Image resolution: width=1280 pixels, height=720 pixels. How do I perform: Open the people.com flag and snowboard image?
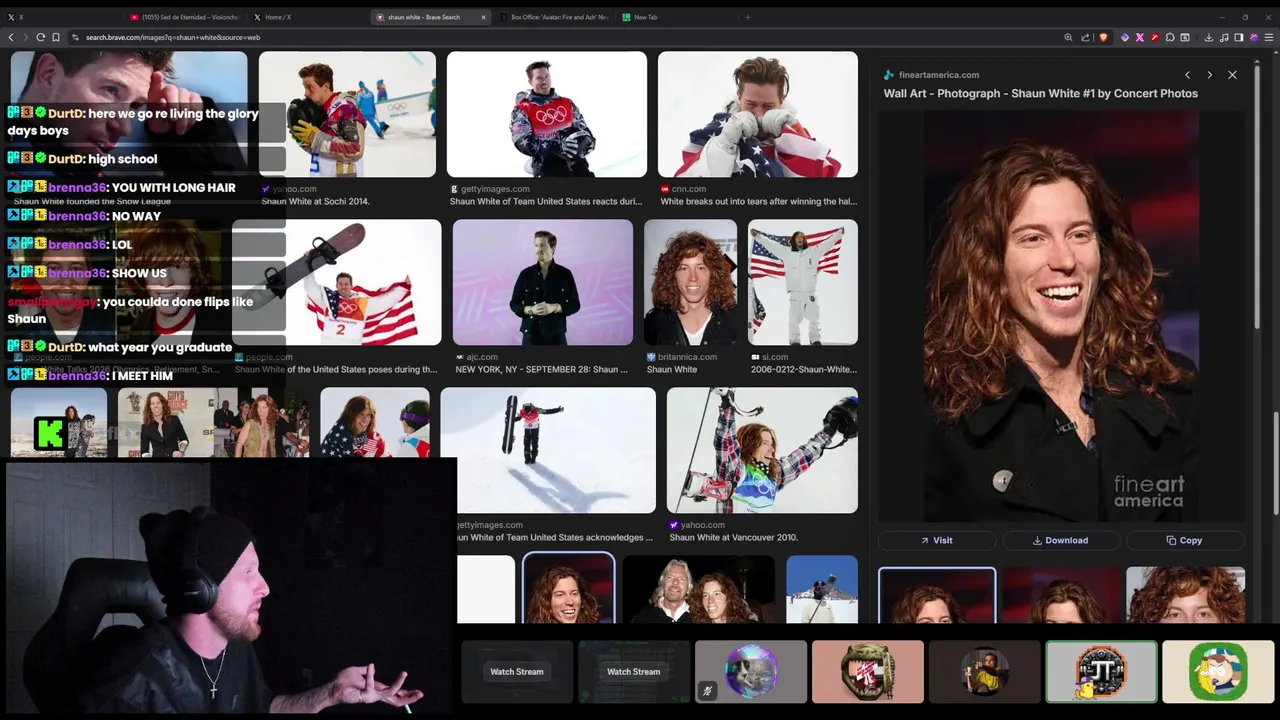[x=337, y=282]
